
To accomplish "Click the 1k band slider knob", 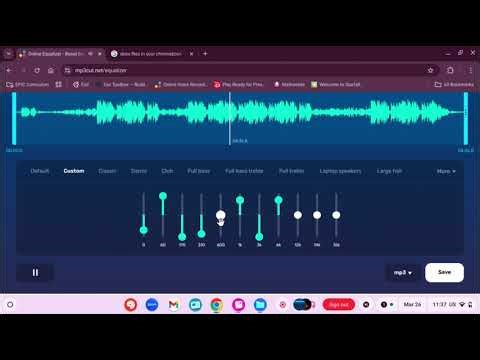I will pos(240,200).
